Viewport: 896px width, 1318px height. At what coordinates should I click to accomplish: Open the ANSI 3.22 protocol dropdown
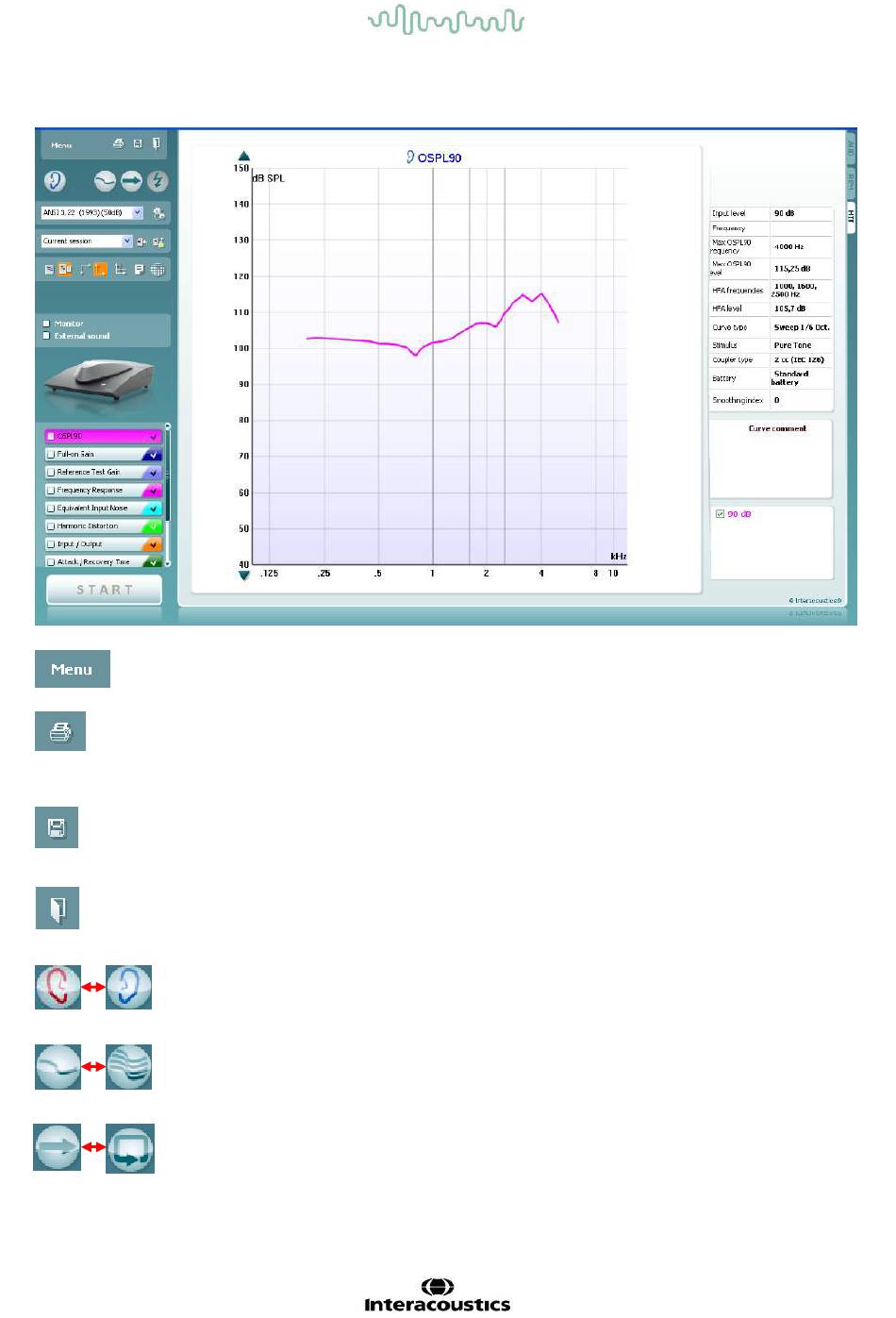(137, 213)
